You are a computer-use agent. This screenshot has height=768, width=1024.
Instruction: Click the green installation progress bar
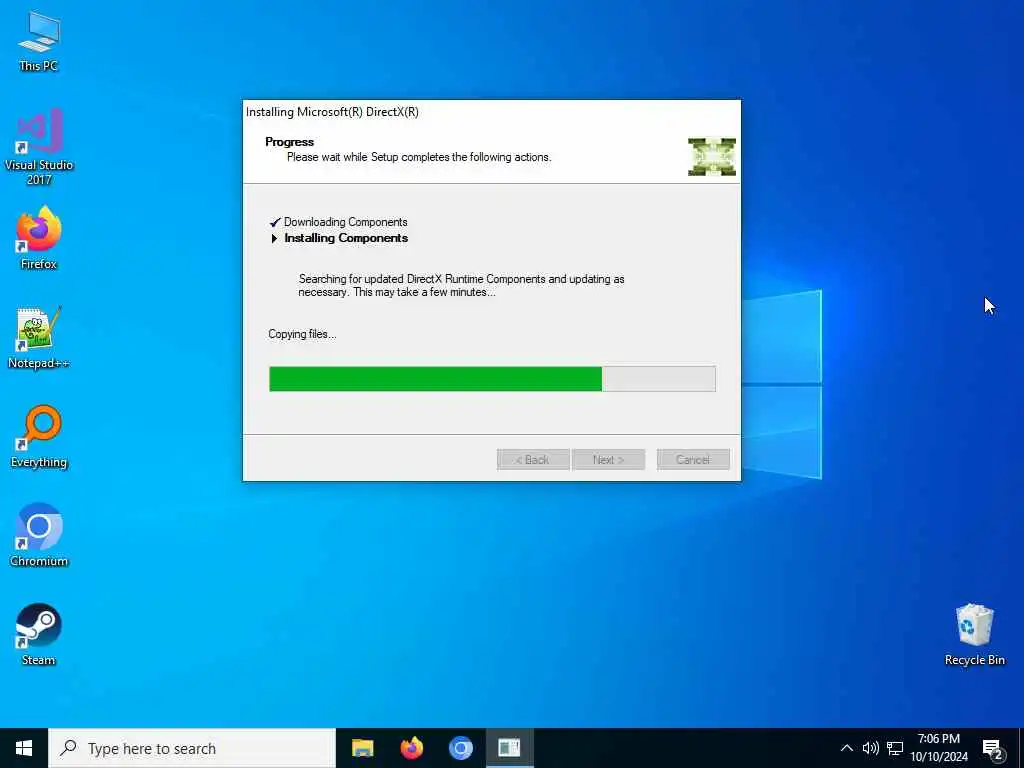(x=492, y=379)
